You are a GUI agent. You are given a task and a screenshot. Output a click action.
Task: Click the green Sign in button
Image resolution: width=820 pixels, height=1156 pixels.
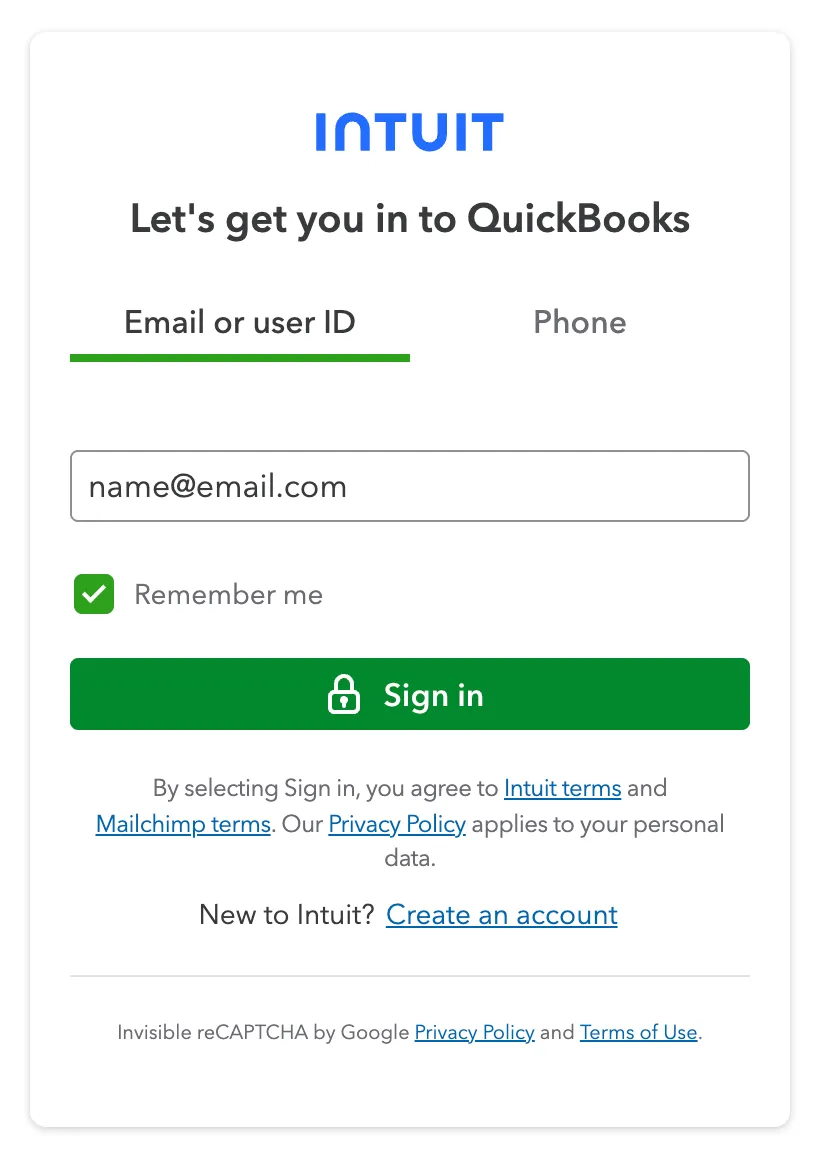pyautogui.click(x=410, y=694)
